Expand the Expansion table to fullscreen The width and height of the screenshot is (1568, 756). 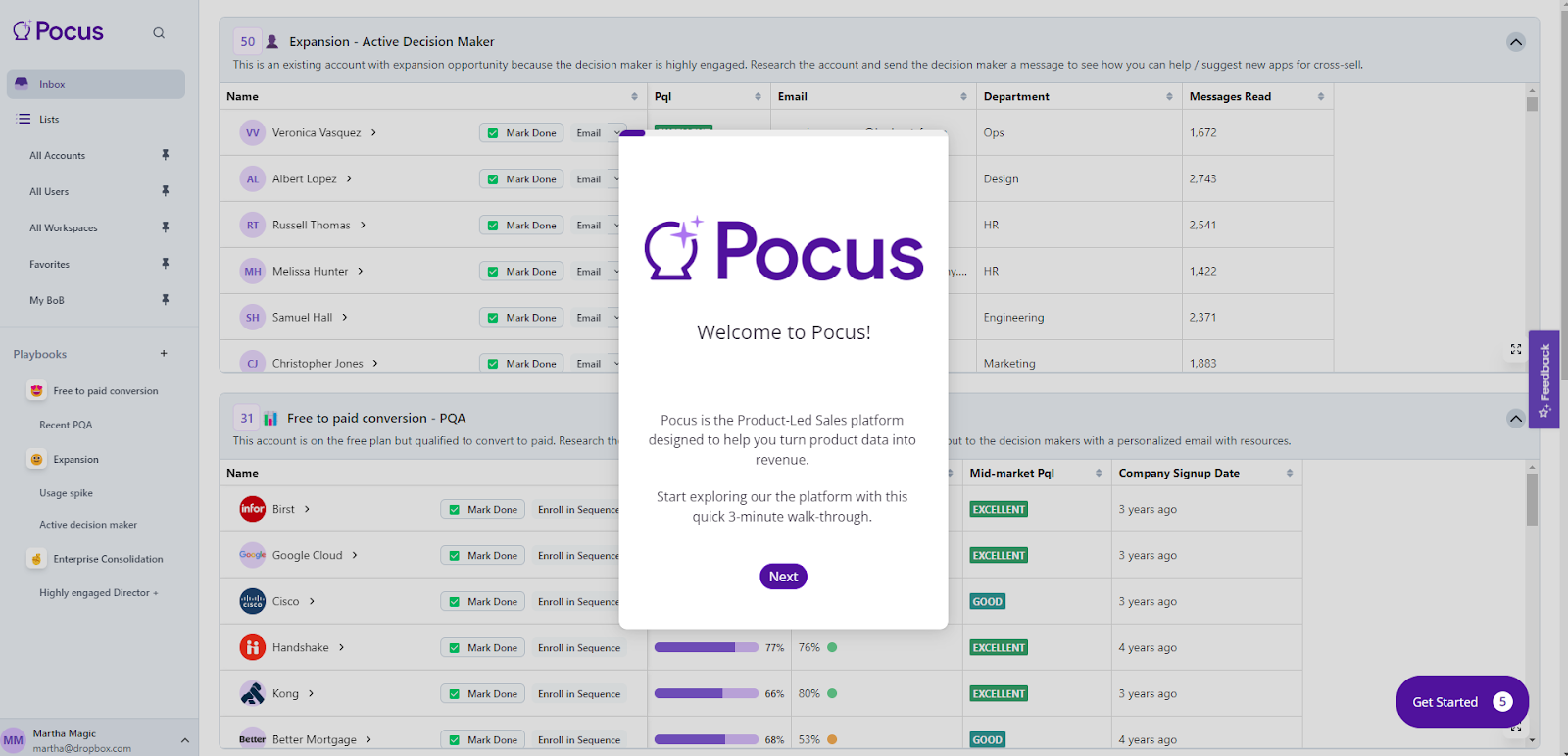tap(1516, 349)
